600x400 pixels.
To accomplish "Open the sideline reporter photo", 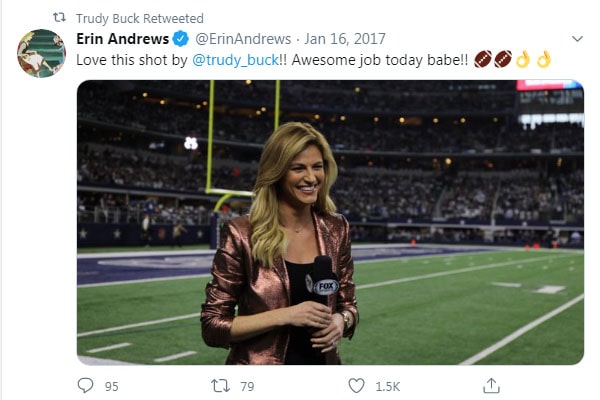I will (x=330, y=222).
